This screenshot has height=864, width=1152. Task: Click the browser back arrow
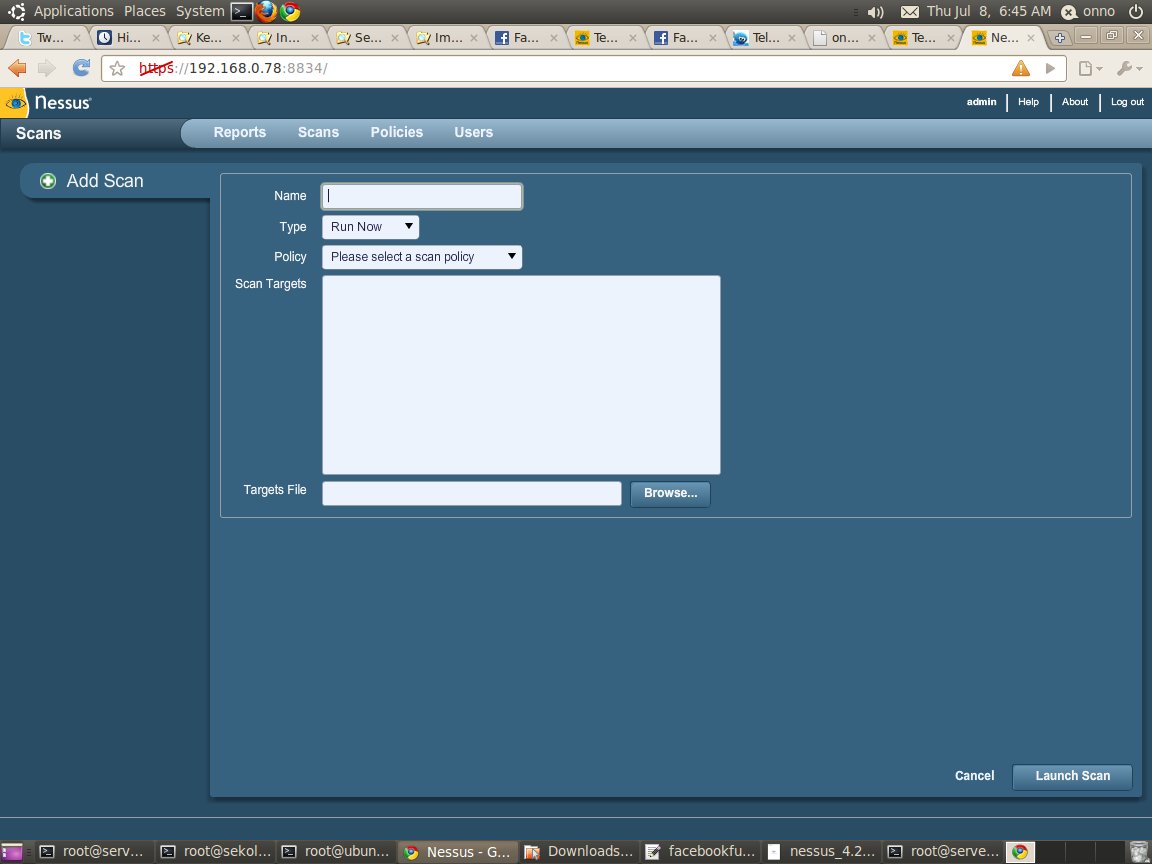click(x=17, y=68)
